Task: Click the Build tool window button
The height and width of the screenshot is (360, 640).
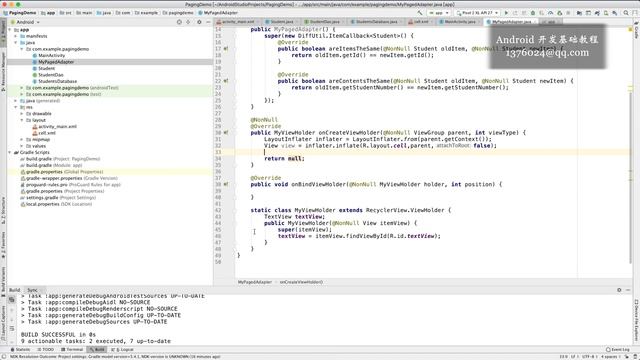Action: 98,349
